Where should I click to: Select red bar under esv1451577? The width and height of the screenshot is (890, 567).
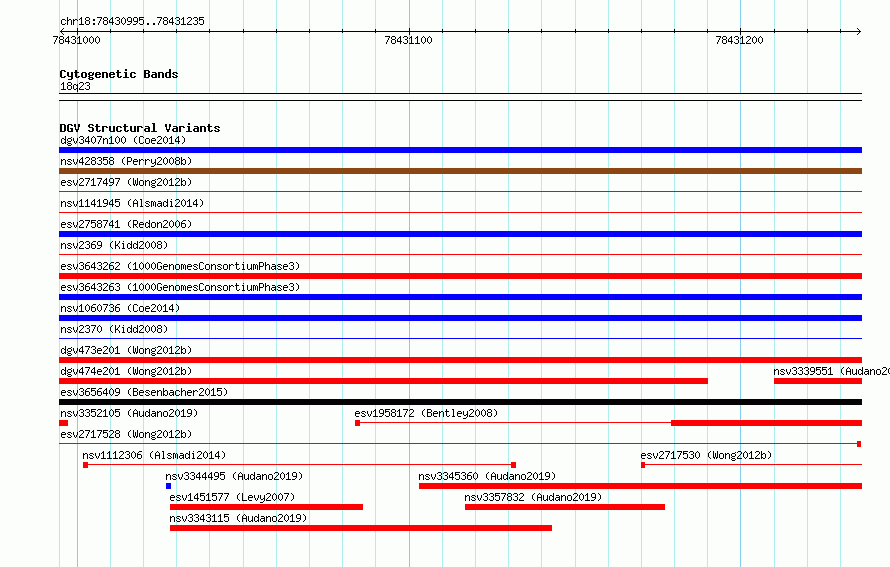pyautogui.click(x=266, y=507)
